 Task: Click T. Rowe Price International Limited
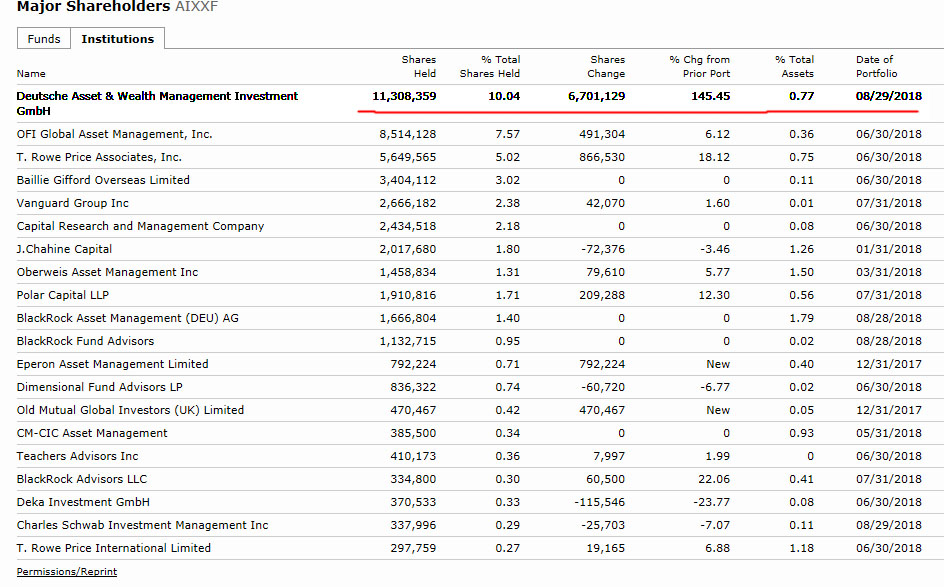114,548
